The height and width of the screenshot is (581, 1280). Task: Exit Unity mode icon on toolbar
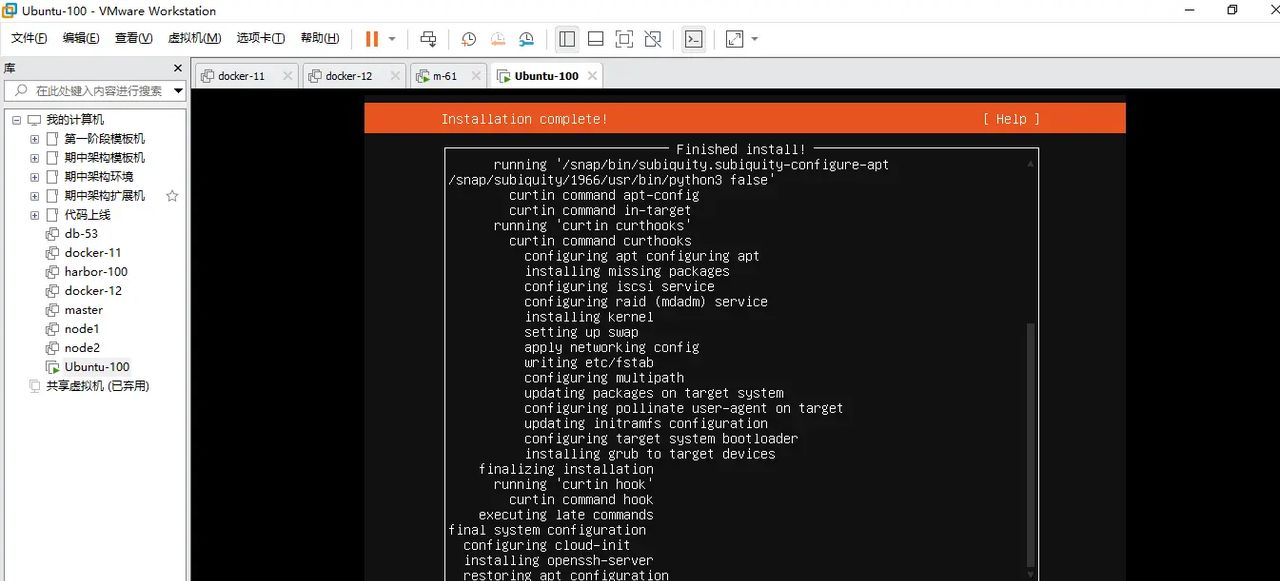tap(653, 38)
